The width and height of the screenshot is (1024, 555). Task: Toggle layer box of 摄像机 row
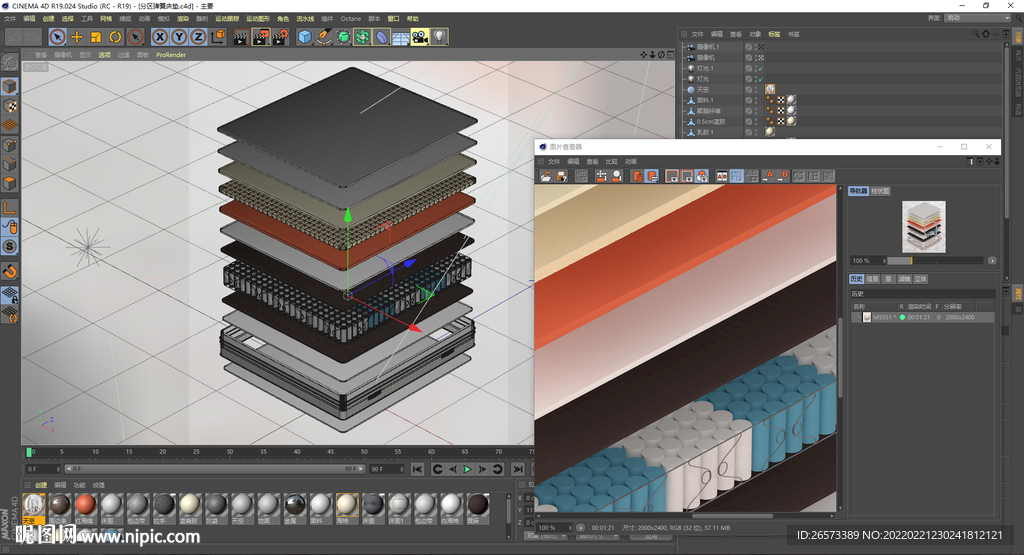point(749,57)
